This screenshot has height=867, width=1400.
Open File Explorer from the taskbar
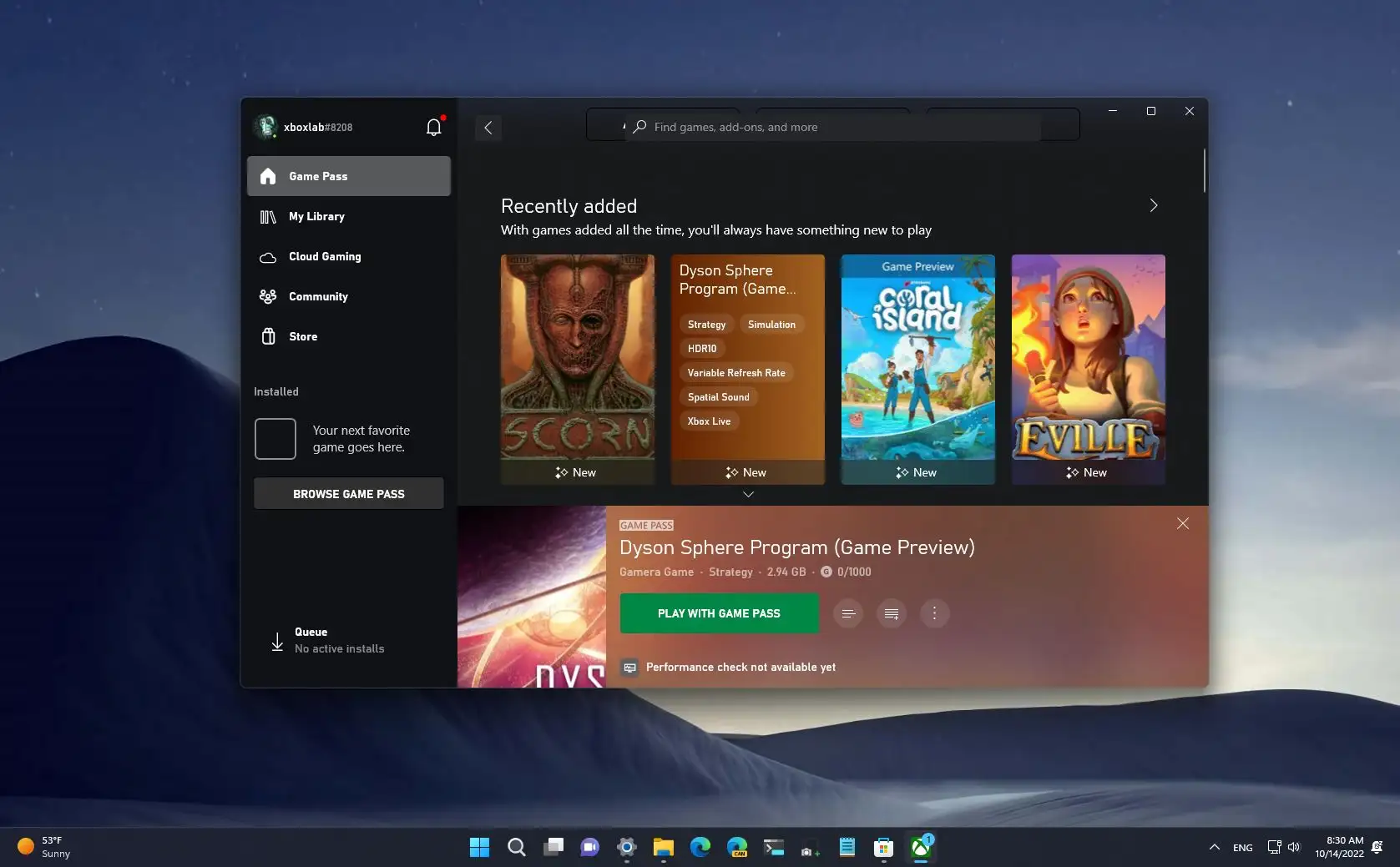(664, 848)
